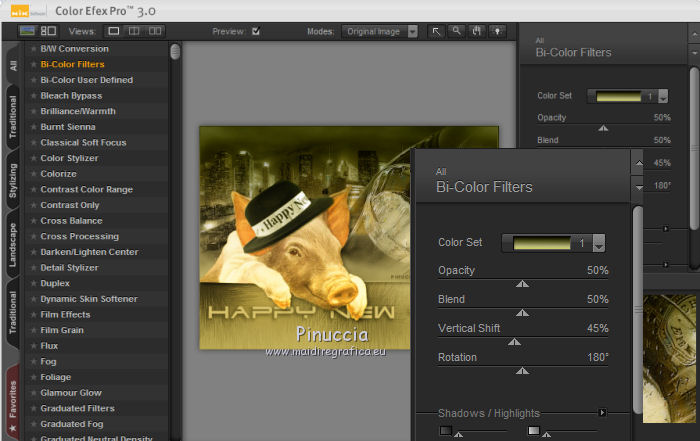700x441 pixels.
Task: Star the Glamour Glow filter as favorite
Action: [33, 392]
